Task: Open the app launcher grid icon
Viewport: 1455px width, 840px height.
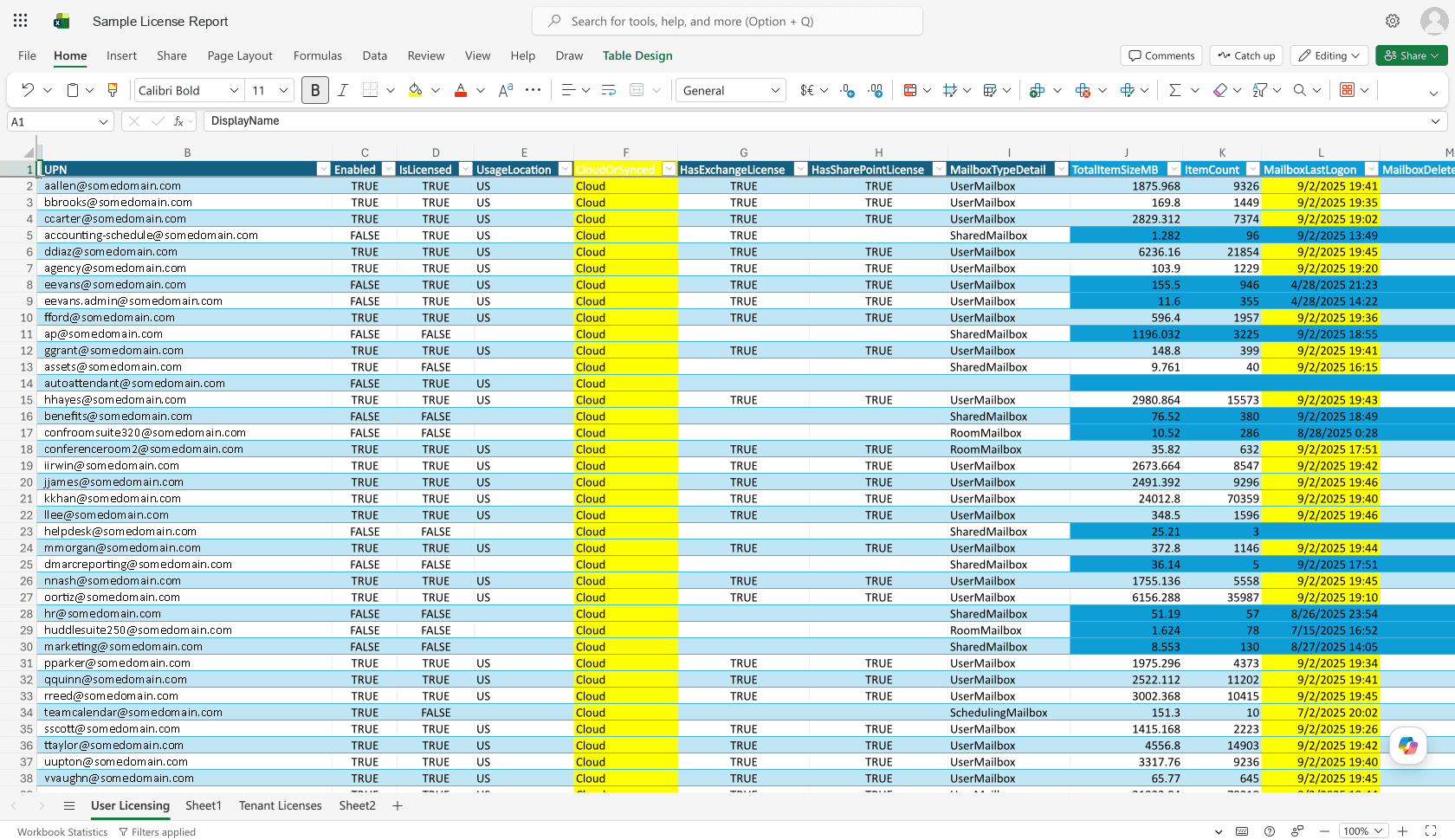Action: coord(21,21)
